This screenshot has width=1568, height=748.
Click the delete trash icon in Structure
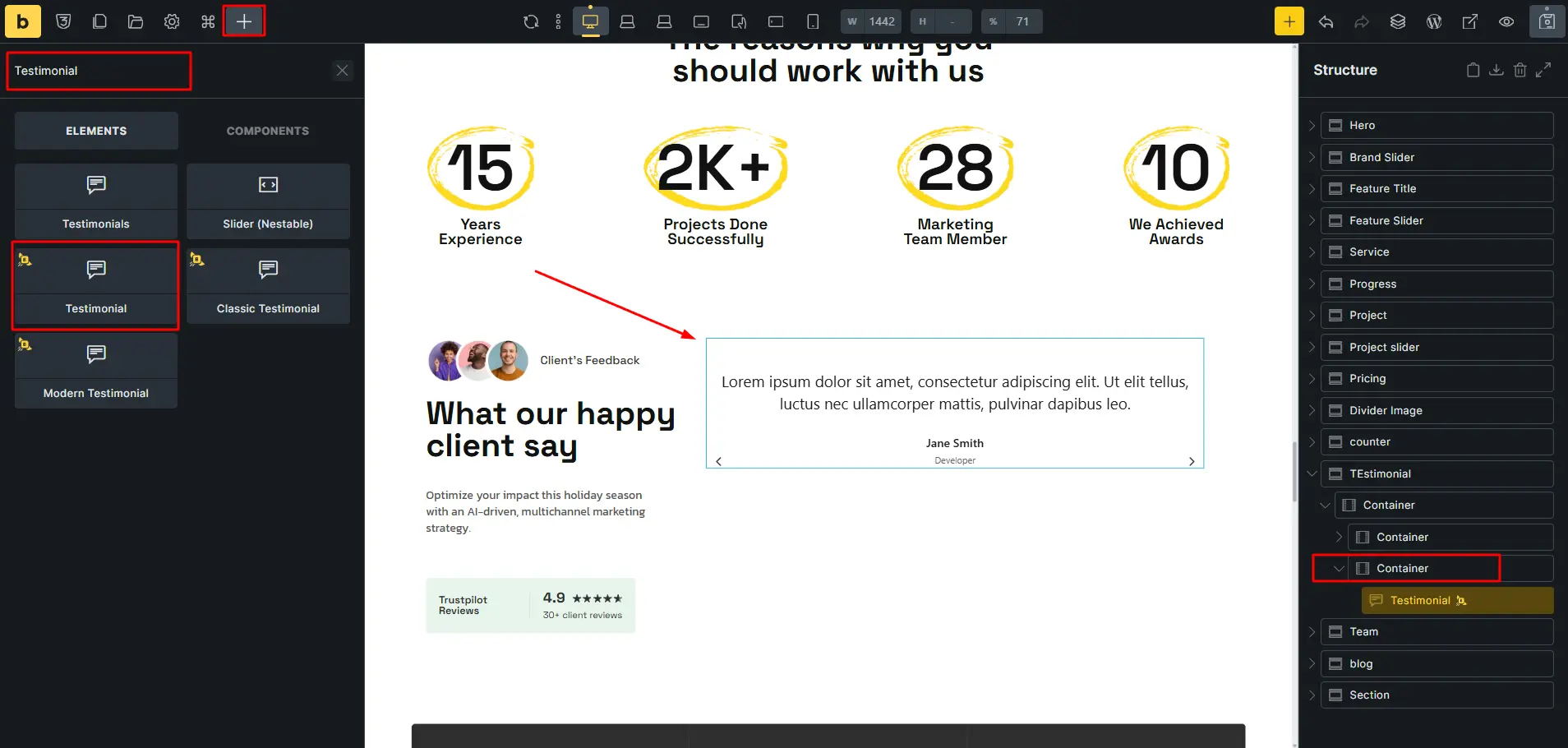pyautogui.click(x=1520, y=70)
